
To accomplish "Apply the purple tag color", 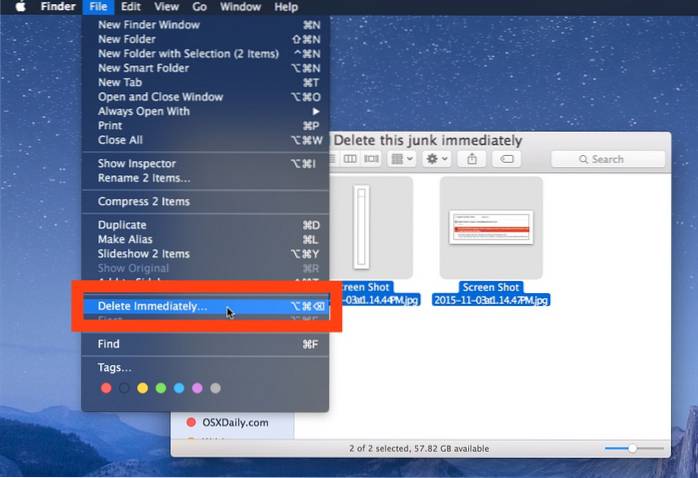I will point(197,388).
